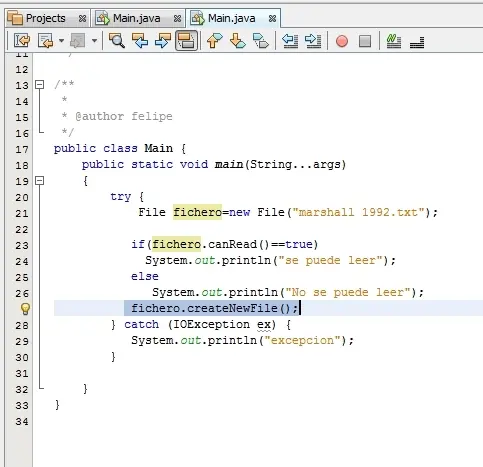Click line number 21 in the gutter
Viewport: 483px width, 467px height.
(22, 213)
